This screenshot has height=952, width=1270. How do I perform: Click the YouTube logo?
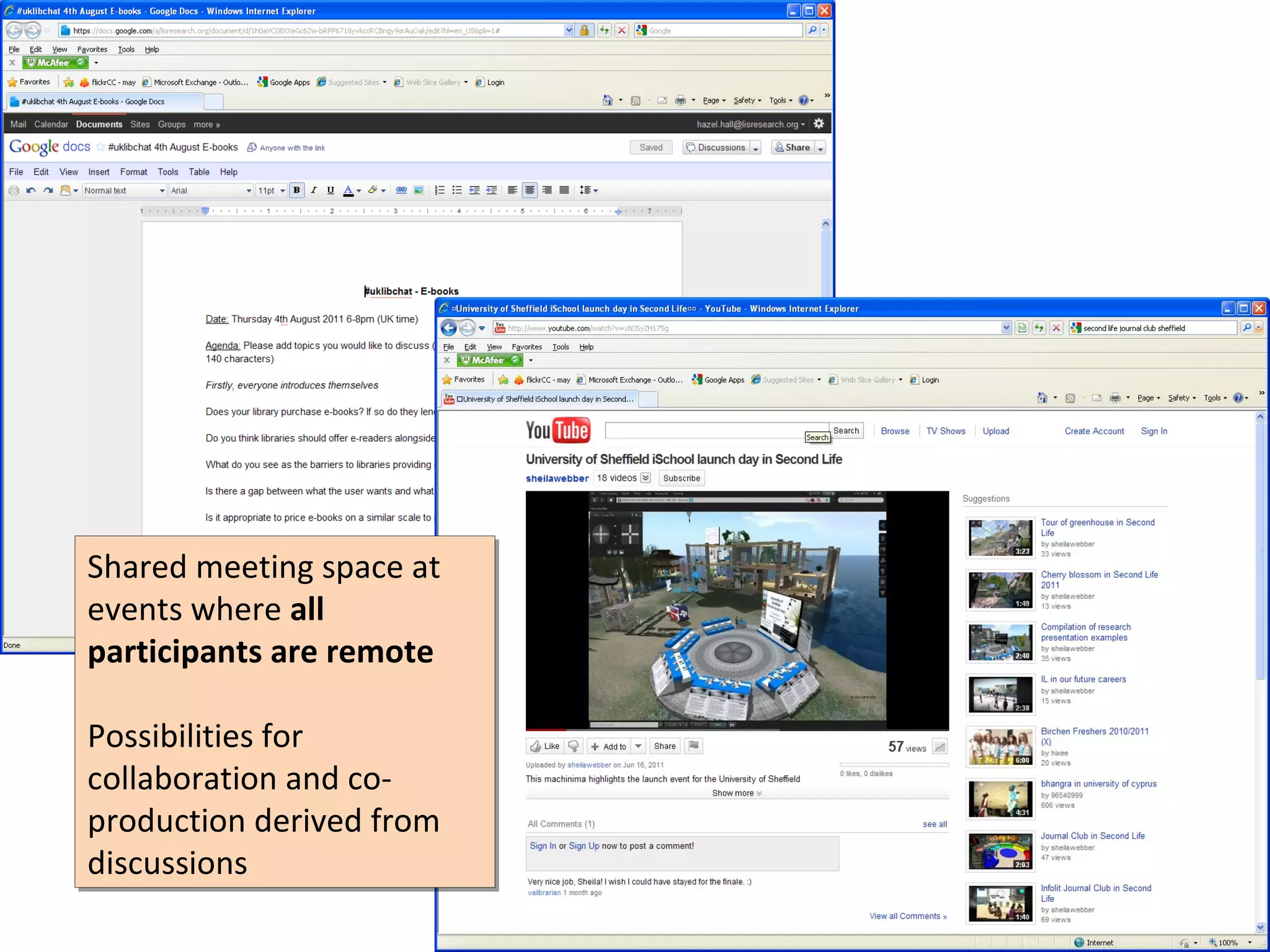(558, 430)
